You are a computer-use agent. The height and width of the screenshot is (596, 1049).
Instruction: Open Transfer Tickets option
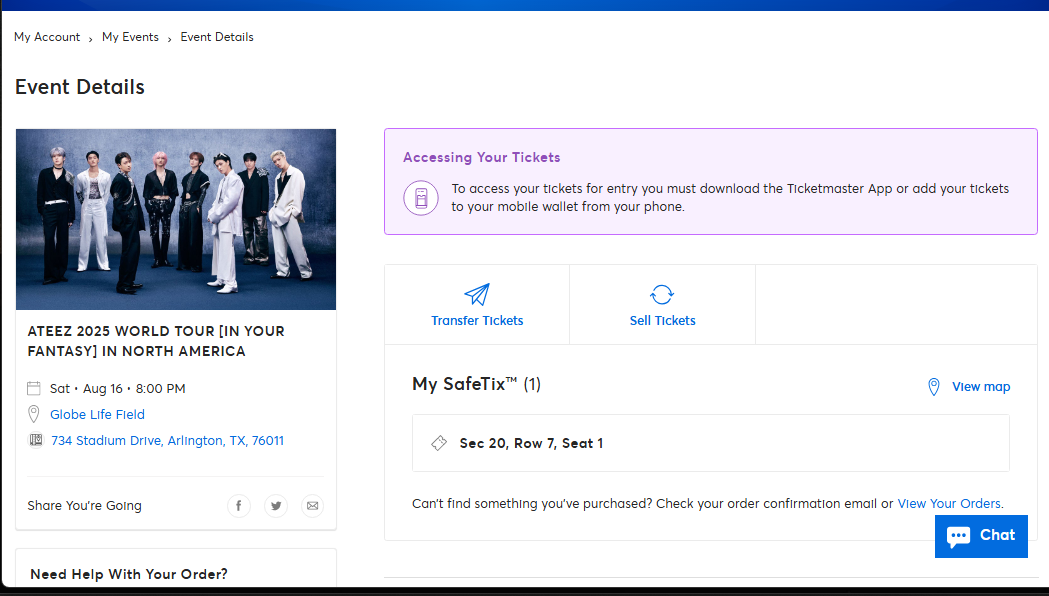(477, 305)
